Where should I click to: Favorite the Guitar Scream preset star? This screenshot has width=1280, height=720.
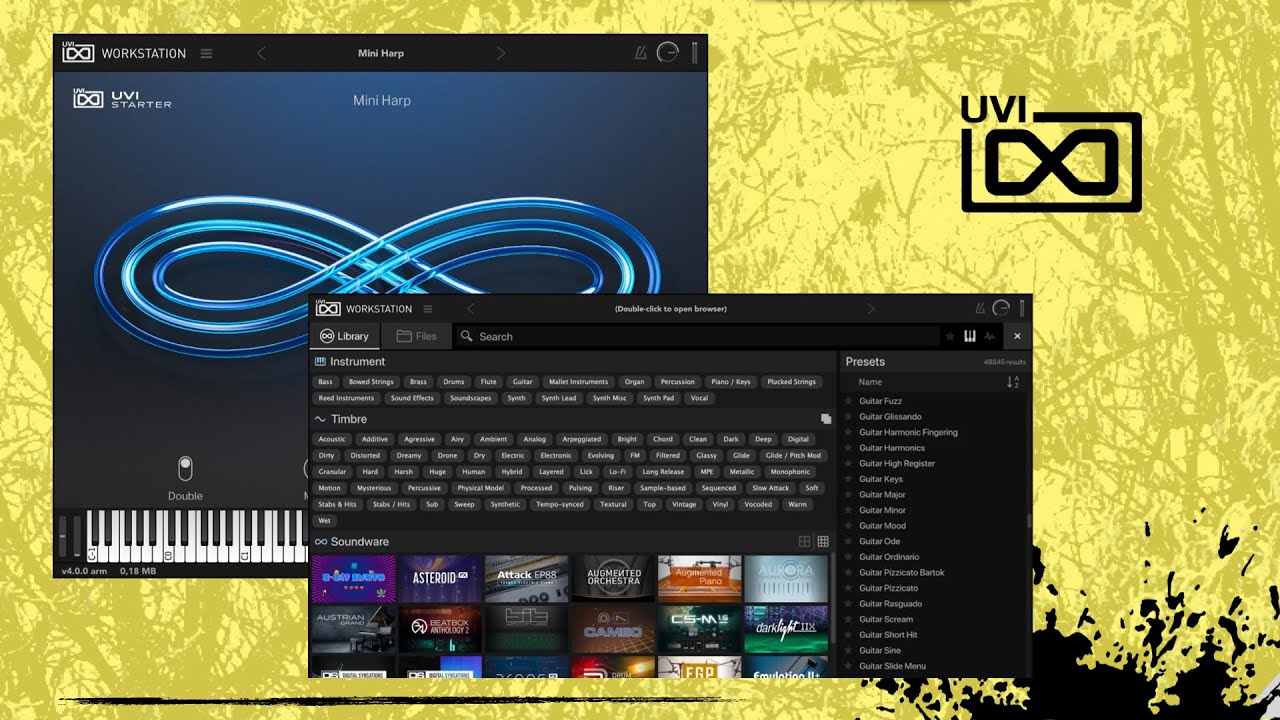(x=849, y=619)
